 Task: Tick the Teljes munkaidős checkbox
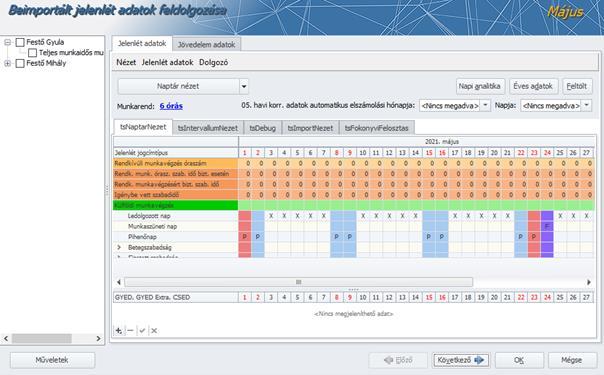33,53
